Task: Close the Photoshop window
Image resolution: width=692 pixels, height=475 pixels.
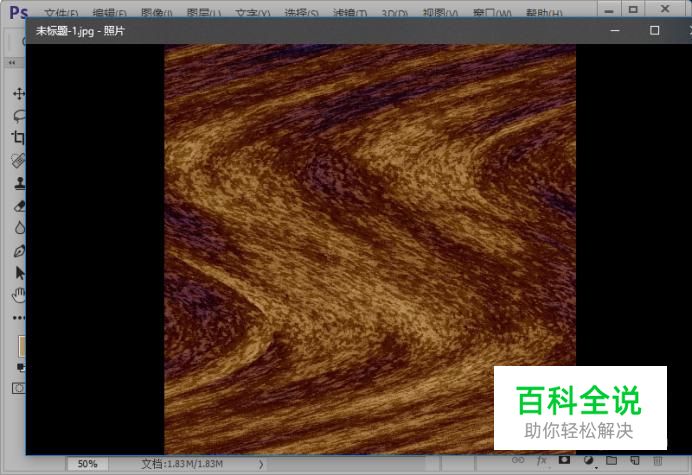Action: click(665, 8)
